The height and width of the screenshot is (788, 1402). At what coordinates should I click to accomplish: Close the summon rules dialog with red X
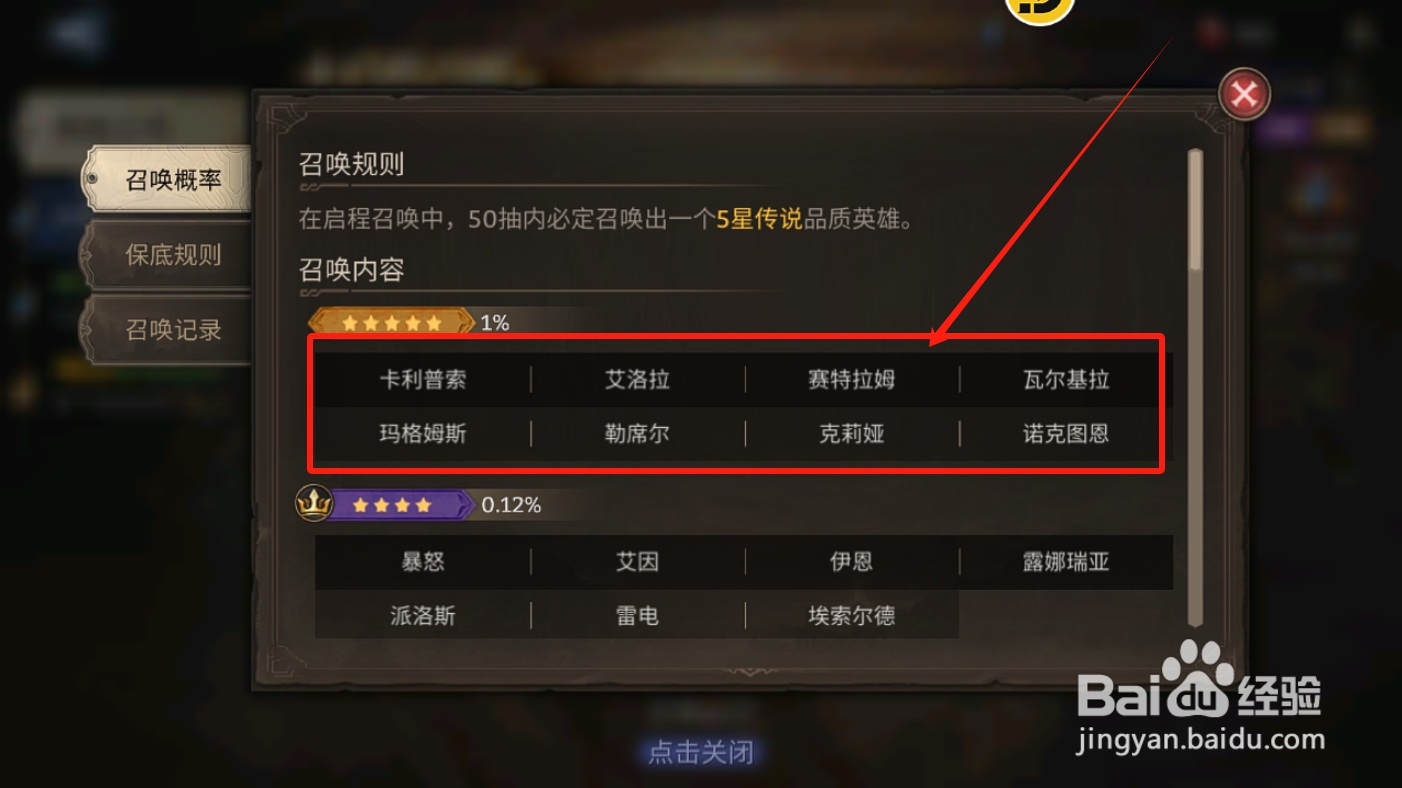click(1243, 95)
